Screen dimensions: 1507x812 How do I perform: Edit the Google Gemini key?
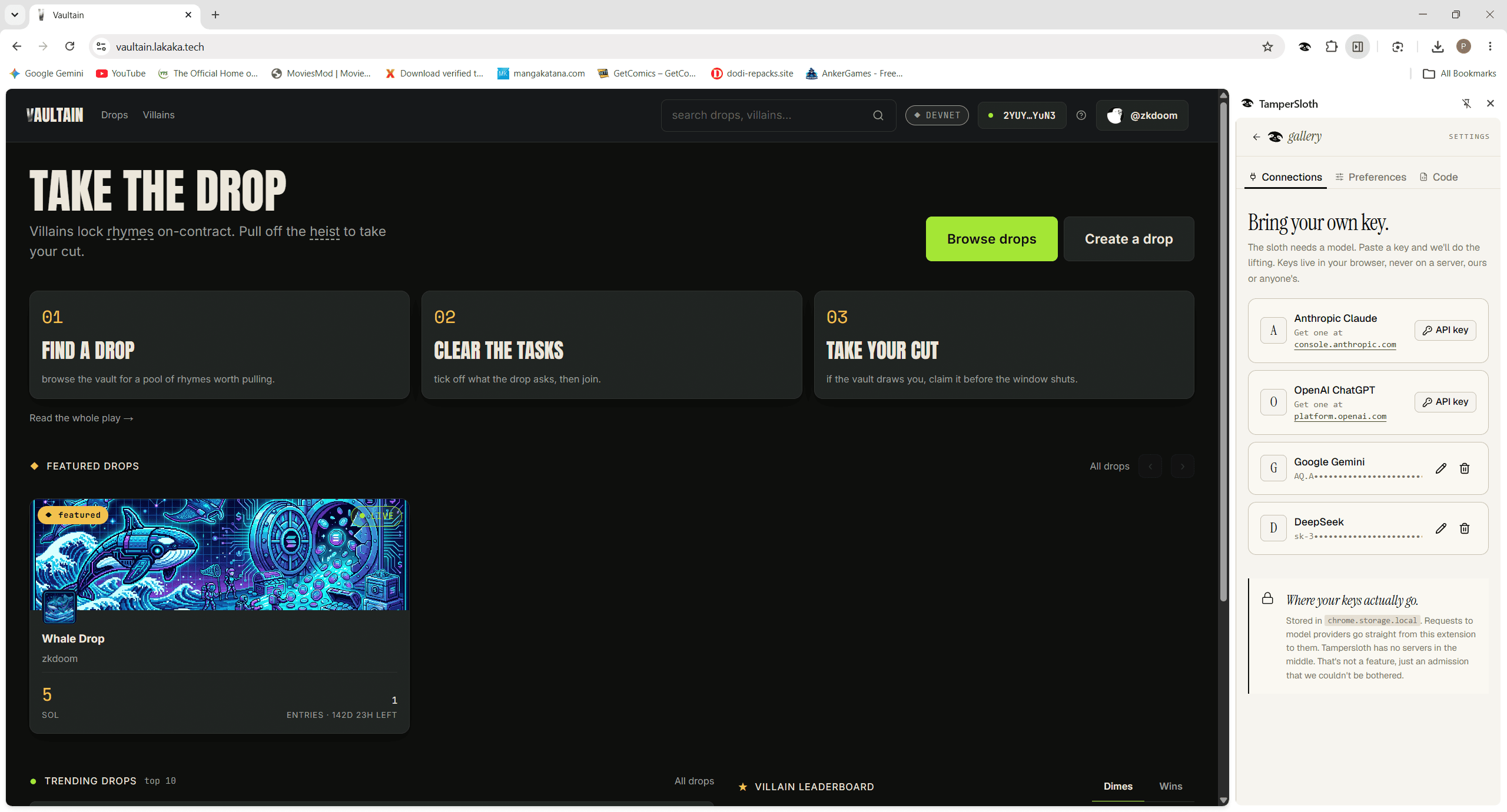pos(1440,468)
